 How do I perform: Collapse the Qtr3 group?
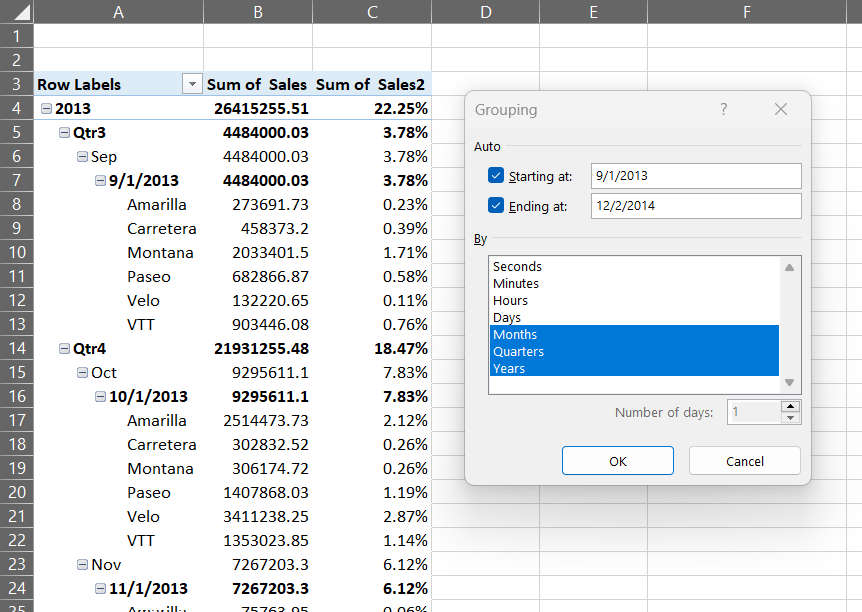tap(64, 132)
